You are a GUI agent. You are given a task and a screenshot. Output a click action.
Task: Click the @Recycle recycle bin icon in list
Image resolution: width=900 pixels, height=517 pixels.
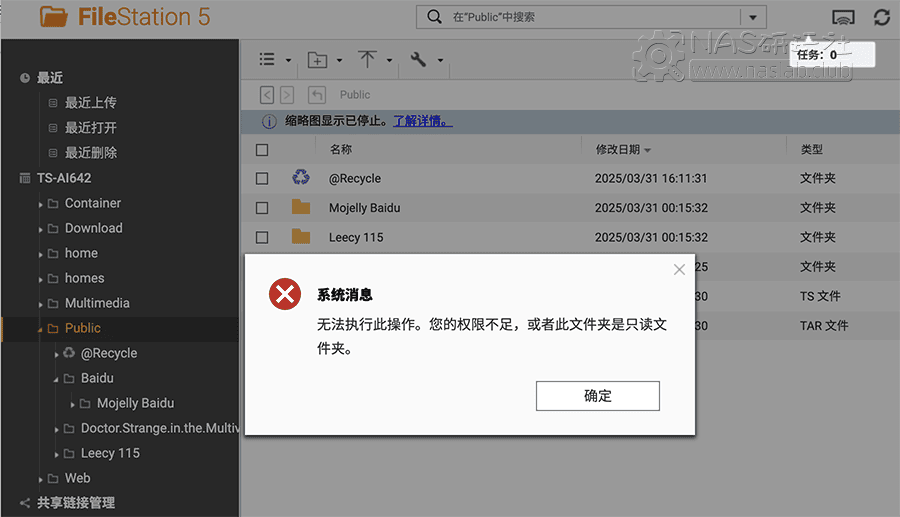301,177
